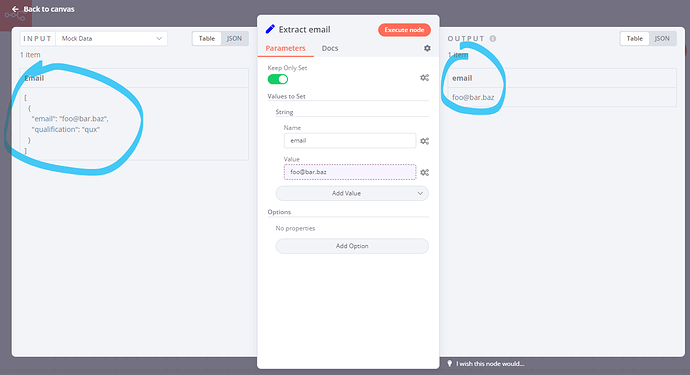This screenshot has width=690, height=375.
Task: Select the Parameters tab
Action: coord(285,48)
